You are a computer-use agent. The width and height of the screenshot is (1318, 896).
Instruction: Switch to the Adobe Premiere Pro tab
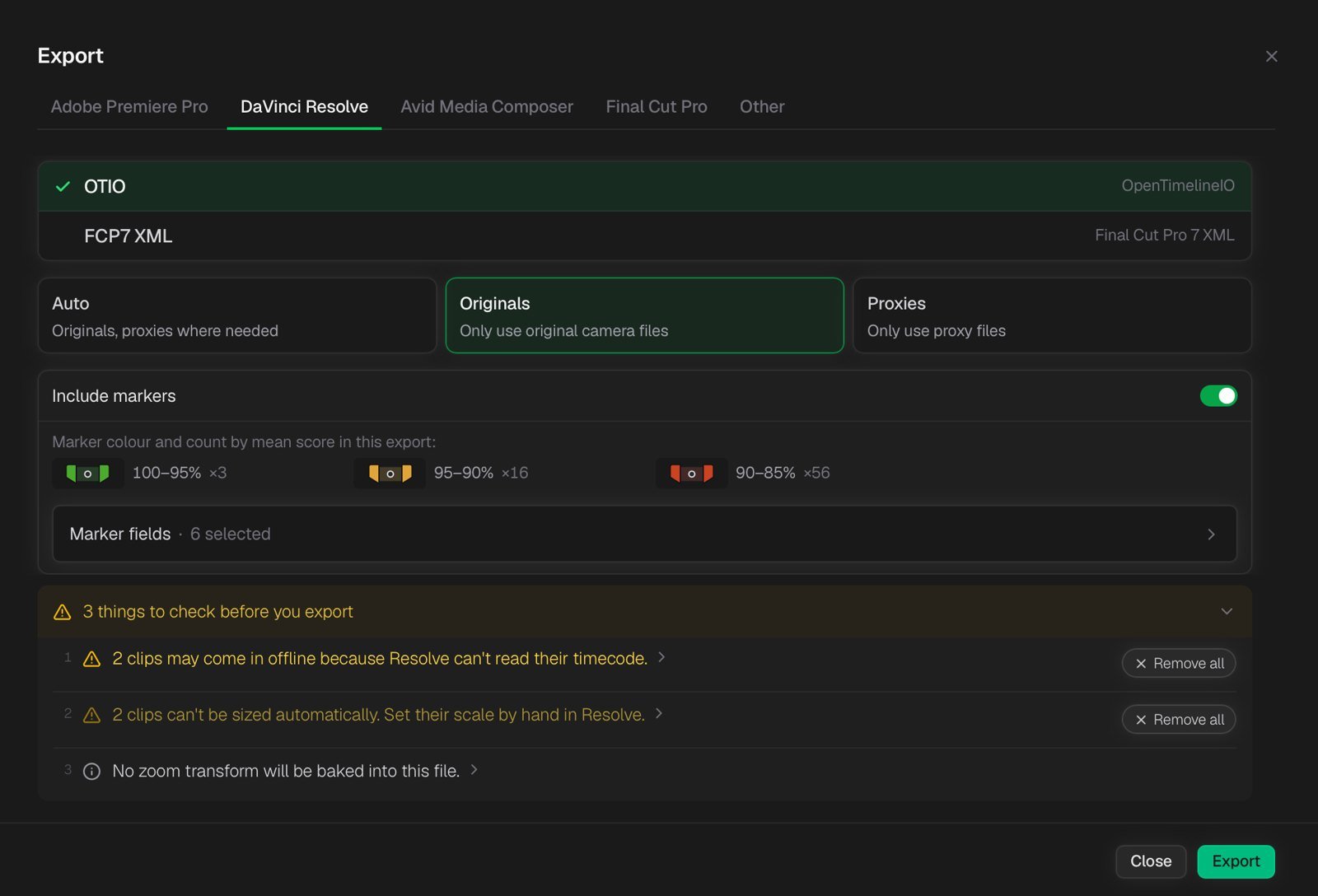pyautogui.click(x=129, y=107)
